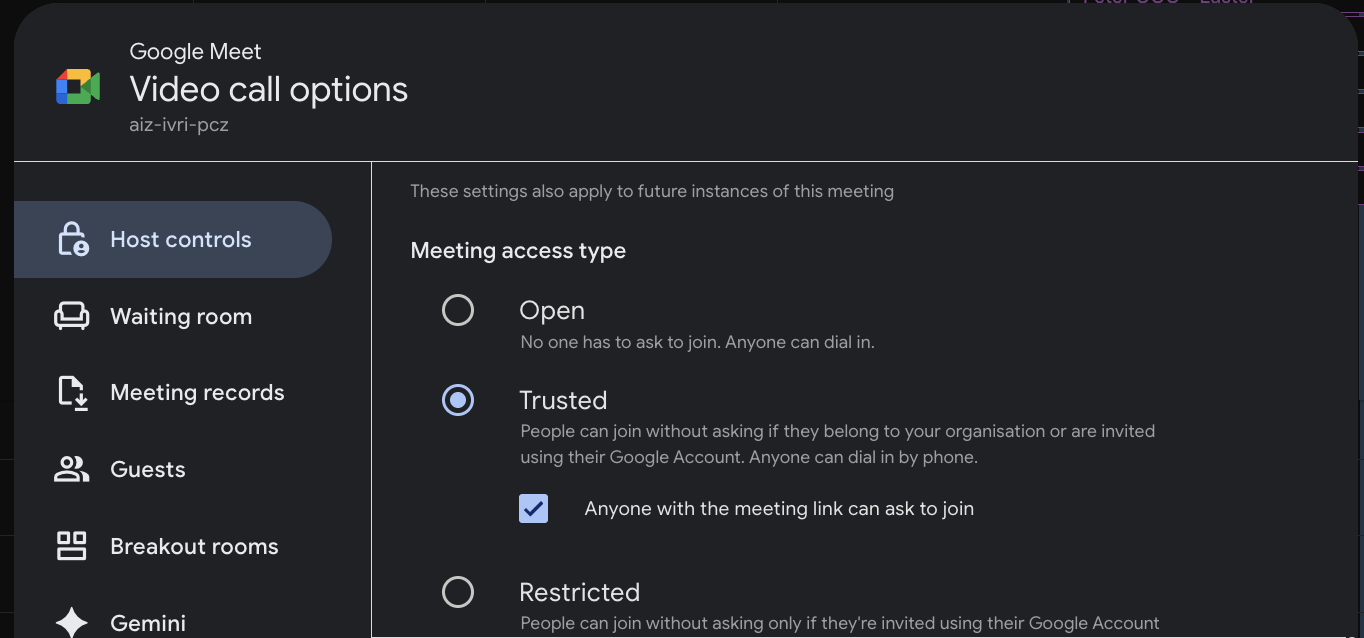The height and width of the screenshot is (638, 1364).
Task: Click the Trusted option description text
Action: tap(837, 443)
